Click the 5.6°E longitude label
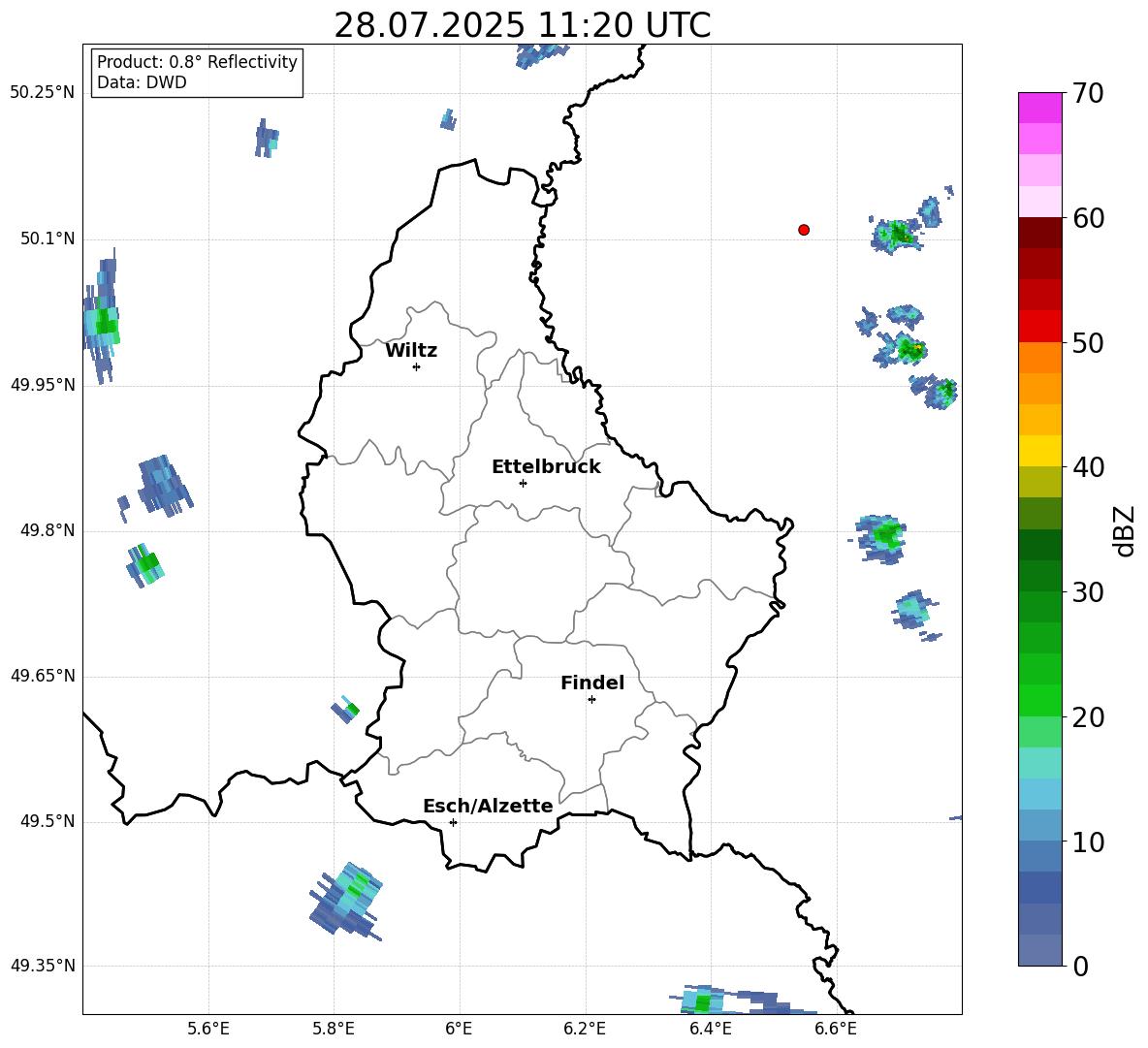The width and height of the screenshot is (1148, 1048). click(x=208, y=1029)
